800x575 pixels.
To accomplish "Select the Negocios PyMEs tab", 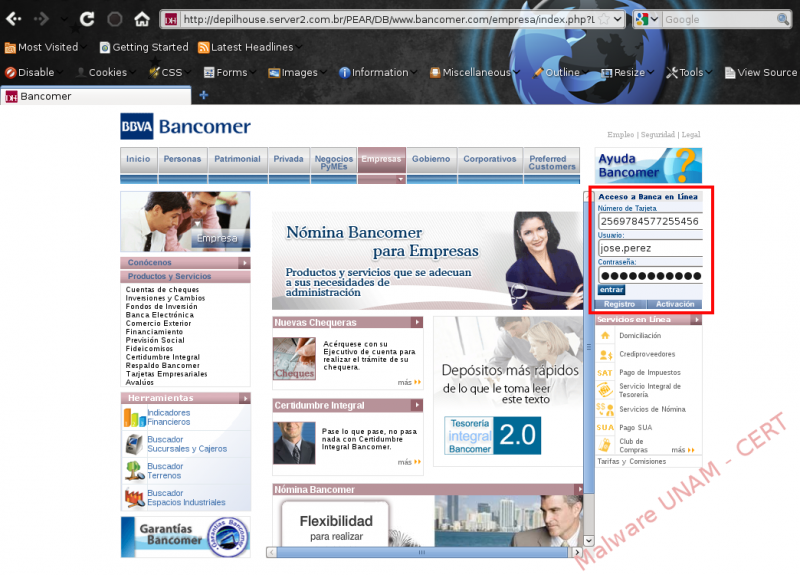I will tap(334, 162).
